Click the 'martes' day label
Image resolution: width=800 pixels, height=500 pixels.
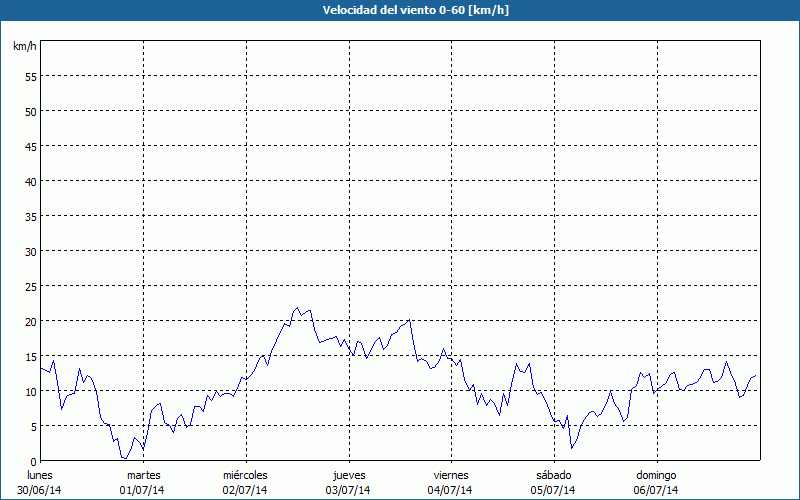click(x=143, y=475)
